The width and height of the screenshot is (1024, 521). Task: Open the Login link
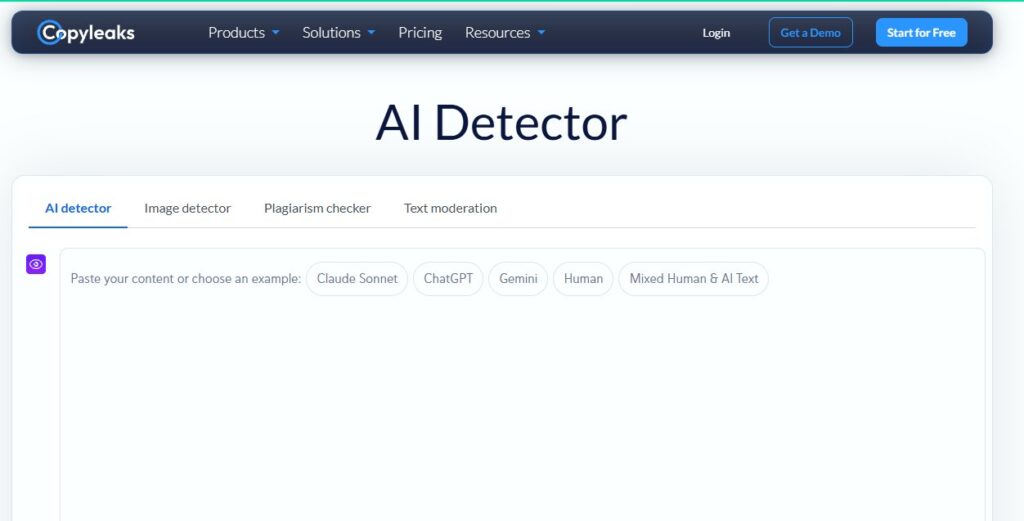click(x=716, y=33)
